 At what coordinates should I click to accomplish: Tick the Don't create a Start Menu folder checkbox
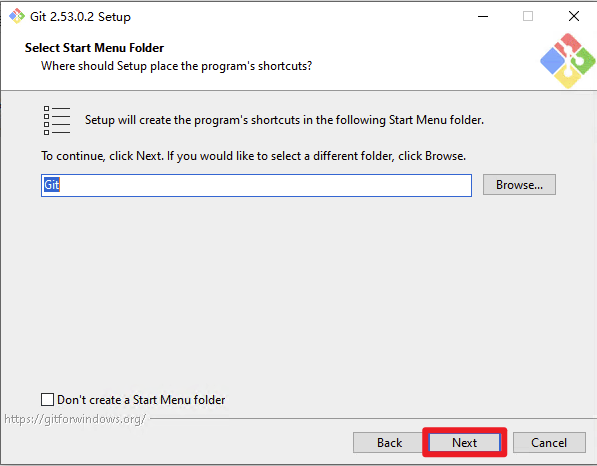(x=47, y=400)
